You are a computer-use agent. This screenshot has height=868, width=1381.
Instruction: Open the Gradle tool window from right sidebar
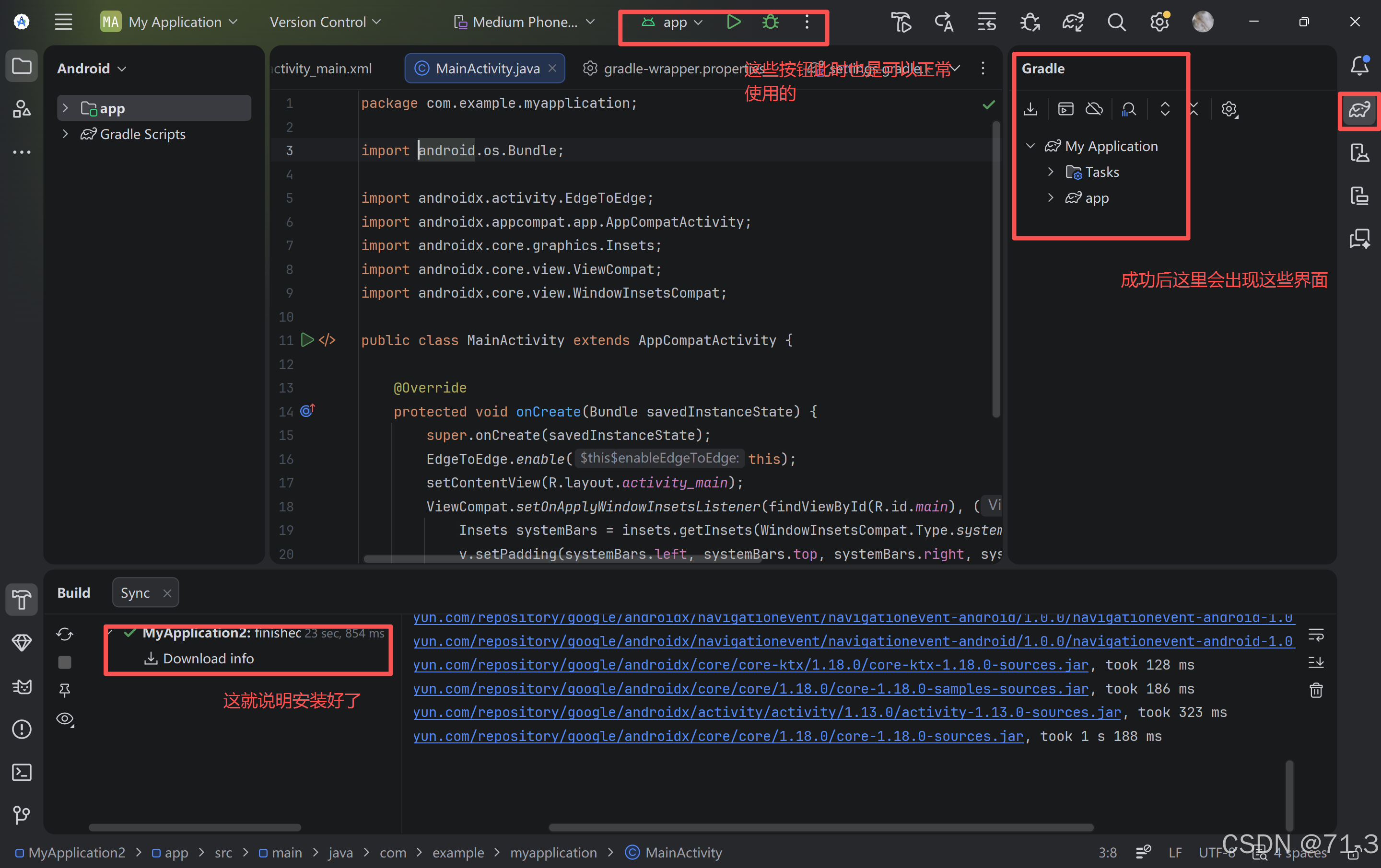[1358, 110]
